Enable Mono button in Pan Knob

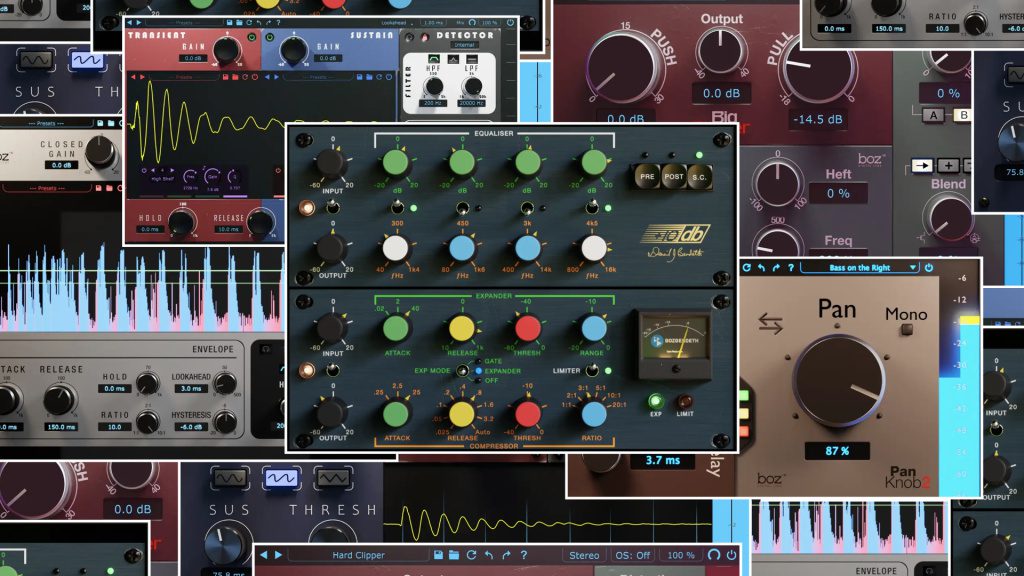coord(906,330)
